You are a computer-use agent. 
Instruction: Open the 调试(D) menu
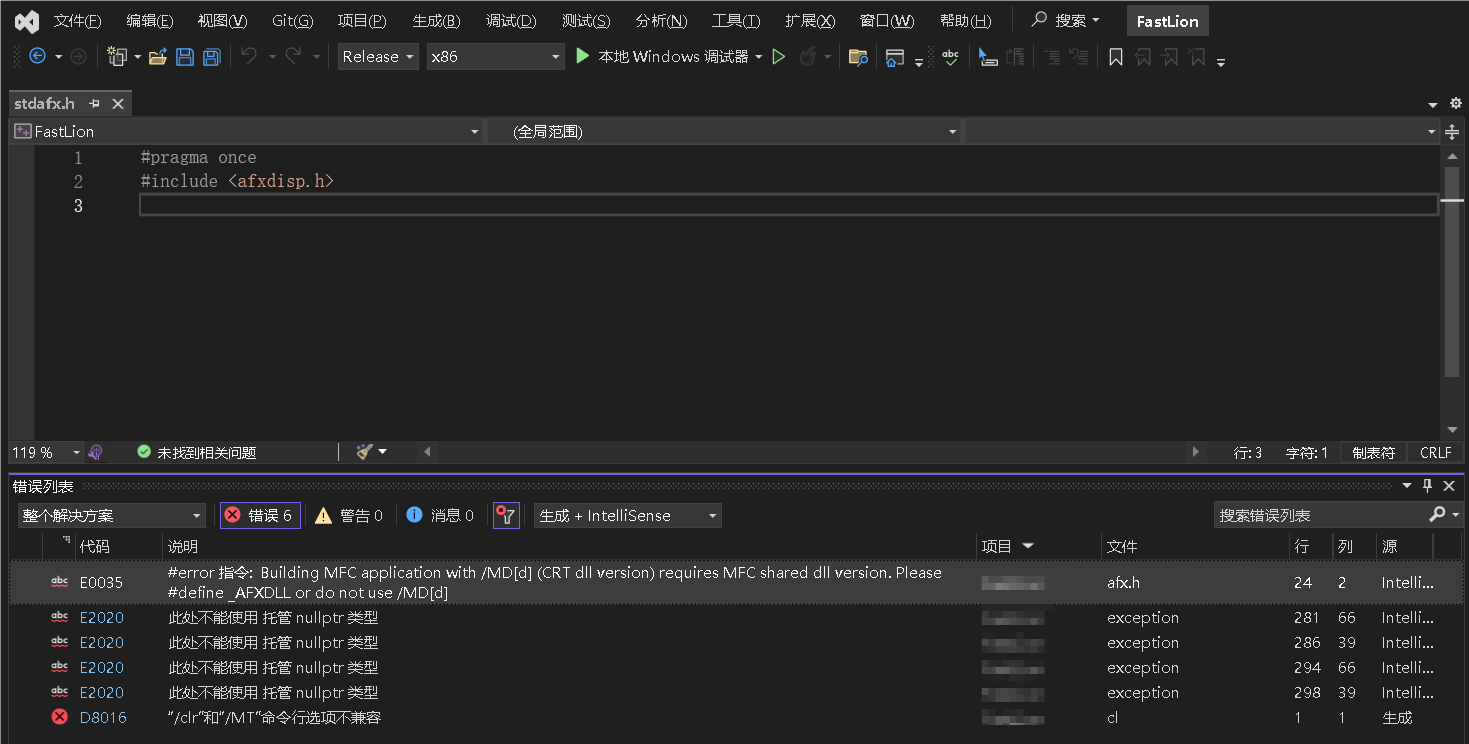(511, 21)
